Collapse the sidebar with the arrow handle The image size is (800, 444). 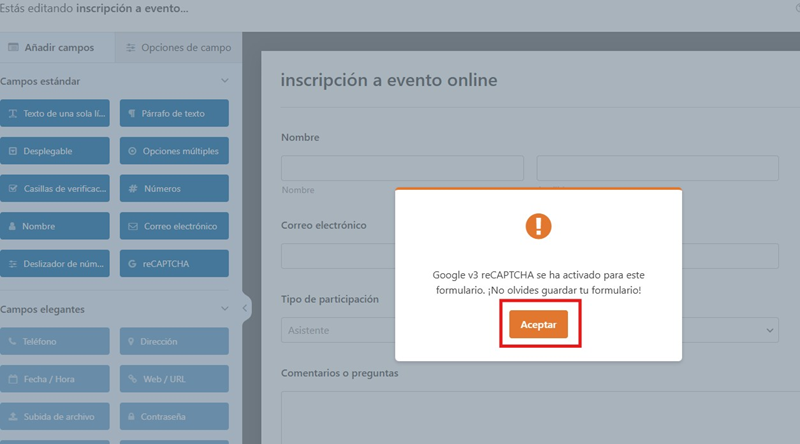pyautogui.click(x=245, y=308)
